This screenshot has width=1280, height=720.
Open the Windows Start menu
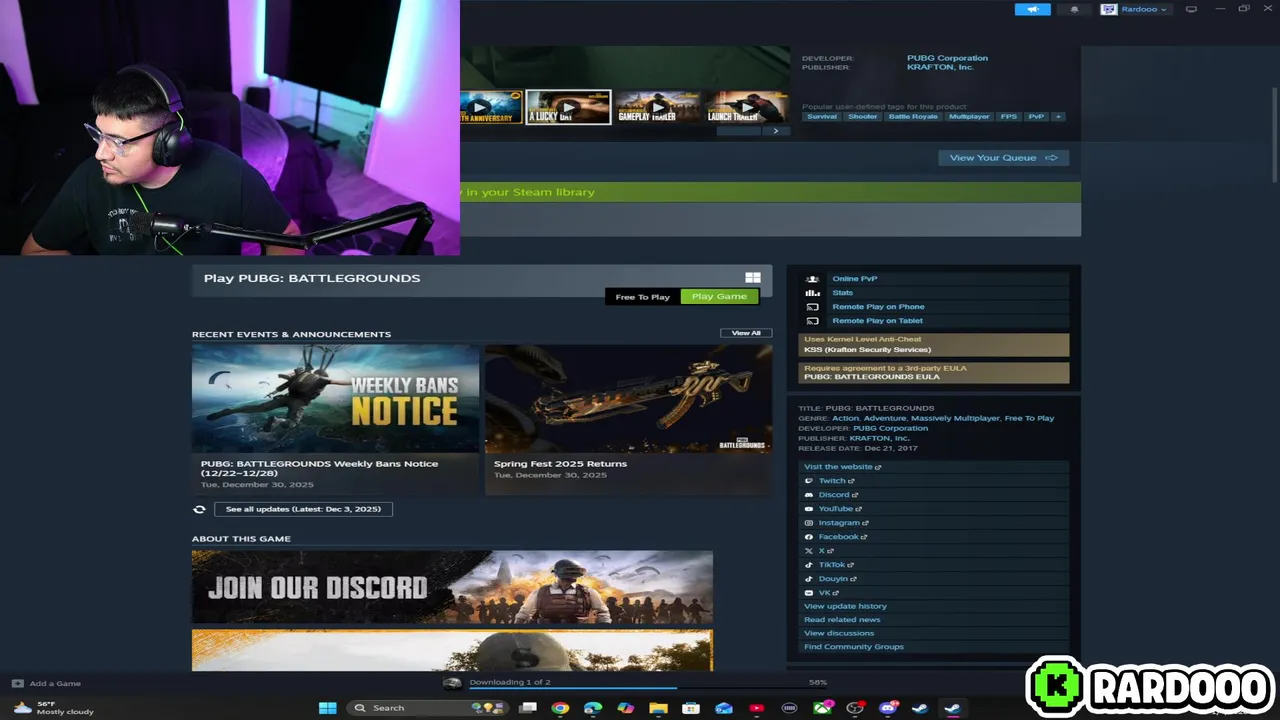click(x=327, y=708)
